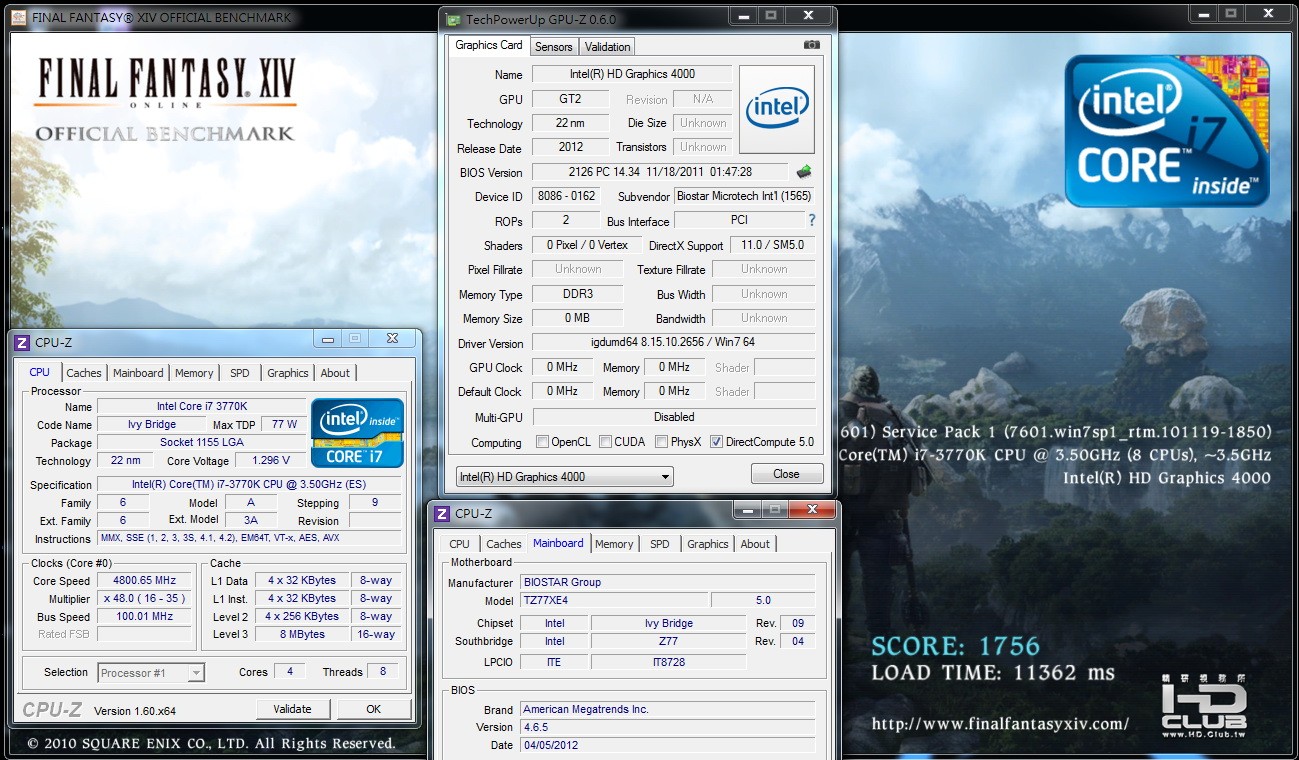Click the BIOS save chip icon
The height and width of the screenshot is (760, 1299).
coord(804,172)
